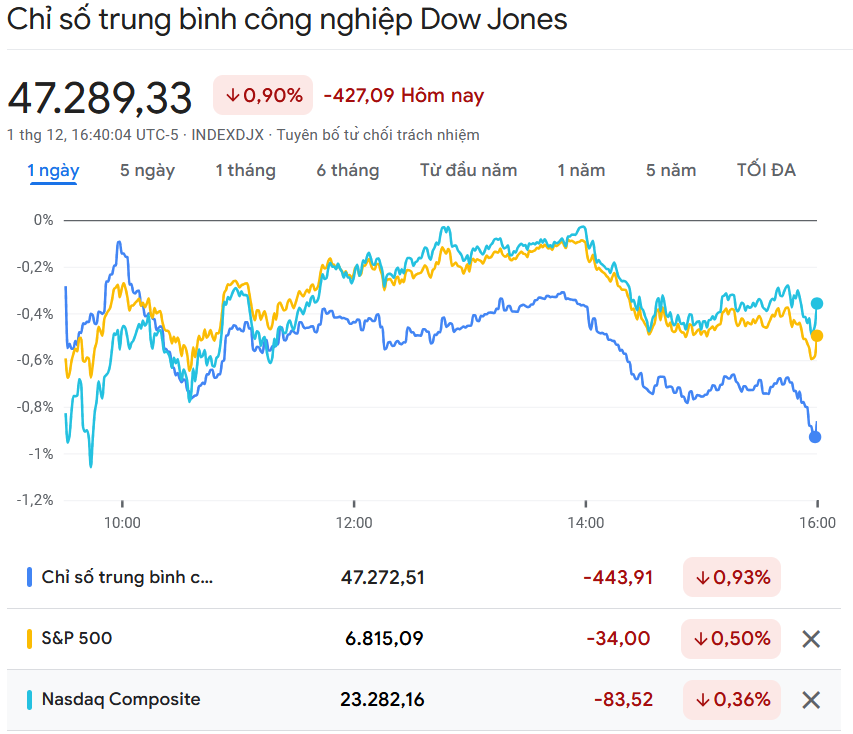Click the Dow Jones blue endpoint dot

[x=815, y=437]
